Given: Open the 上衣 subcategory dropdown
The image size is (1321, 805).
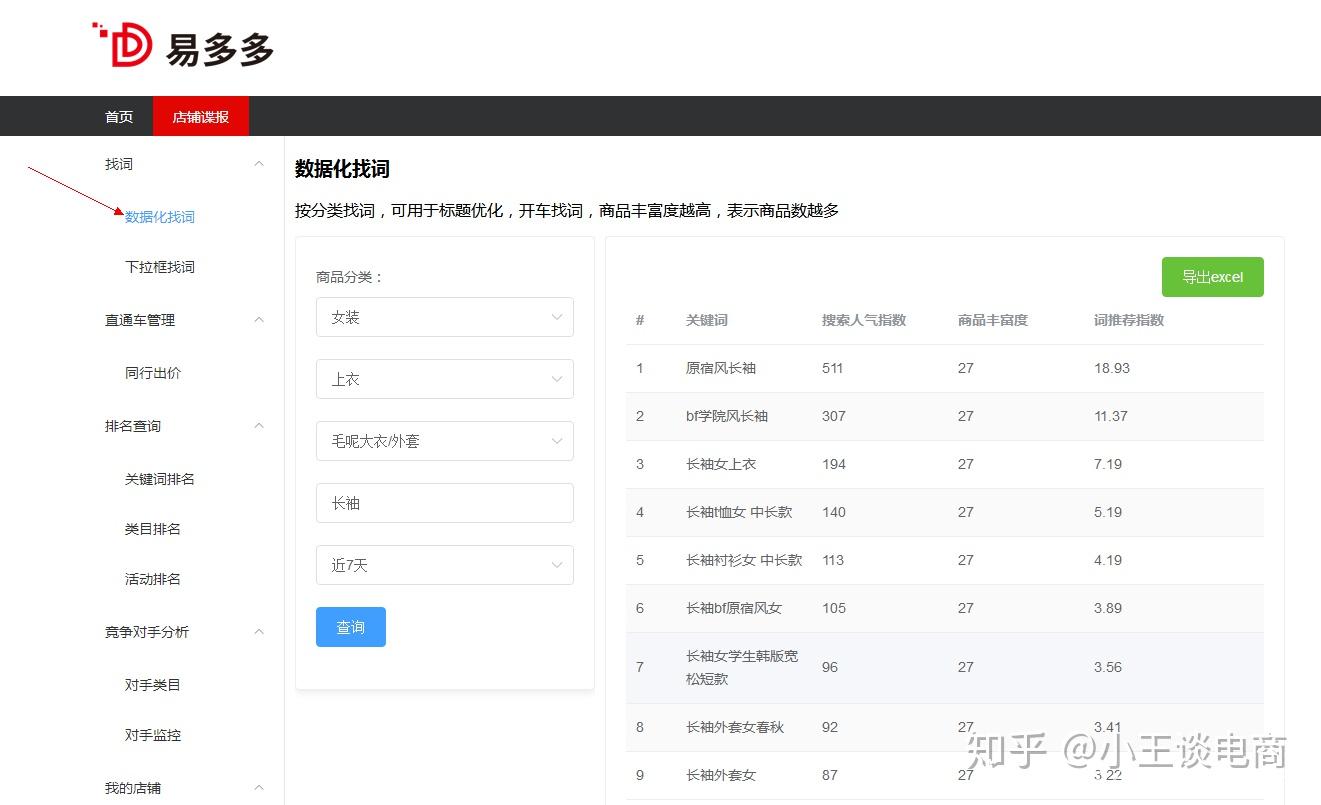Looking at the screenshot, I should click(x=445, y=379).
